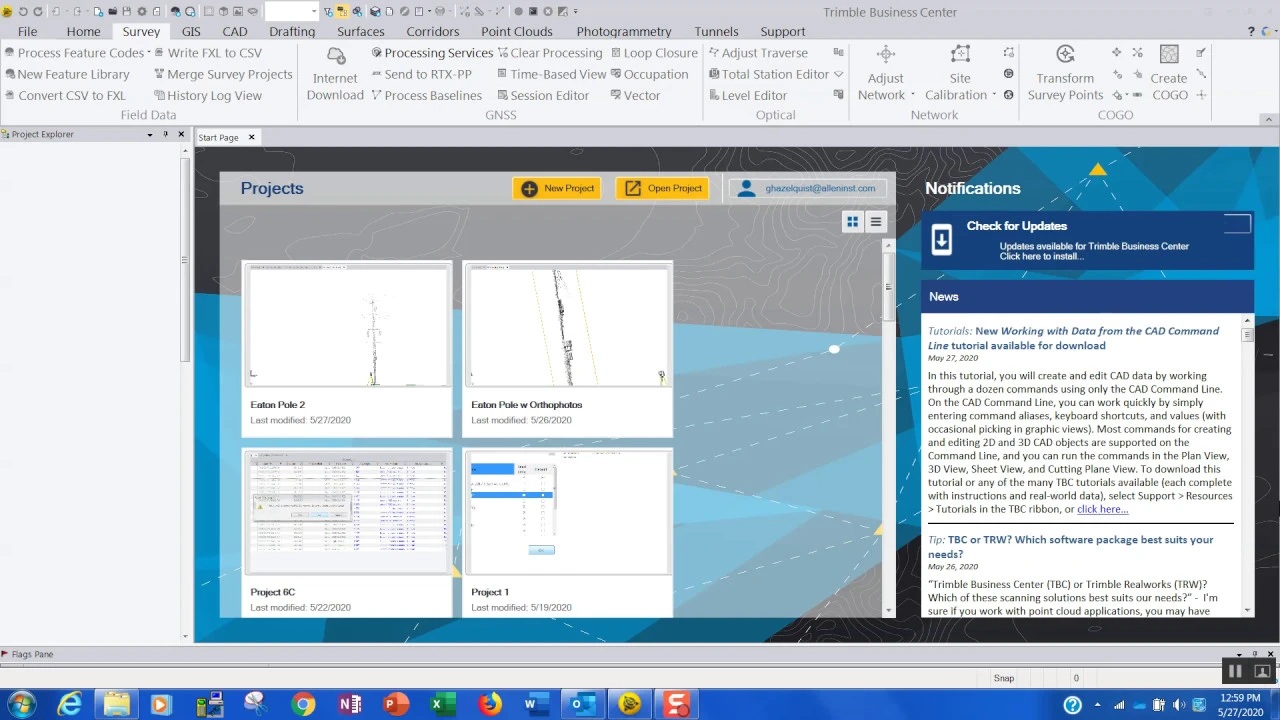Click the Snap status bar entry

coord(1004,678)
